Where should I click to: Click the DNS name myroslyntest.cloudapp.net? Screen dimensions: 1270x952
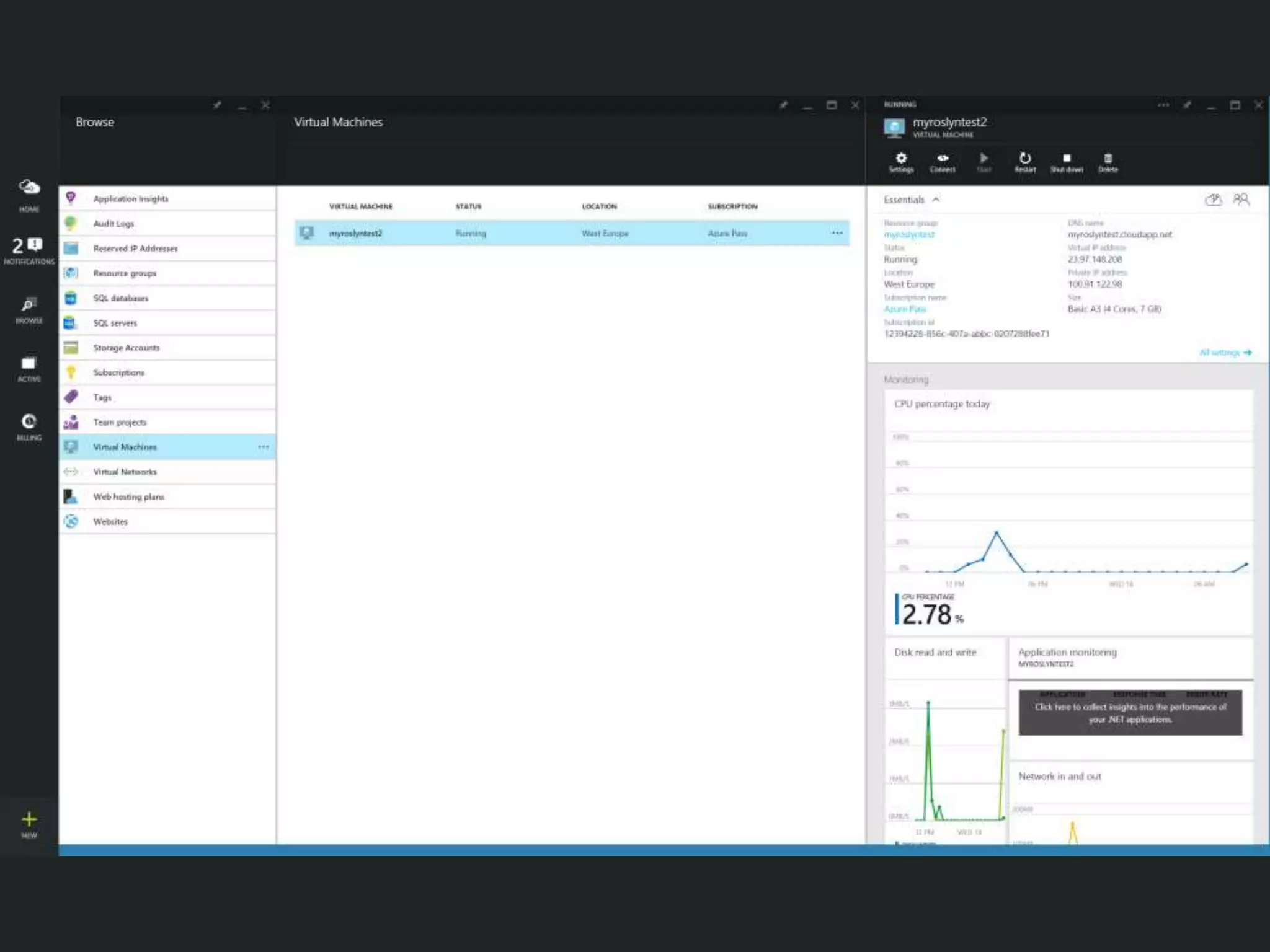pos(1120,235)
